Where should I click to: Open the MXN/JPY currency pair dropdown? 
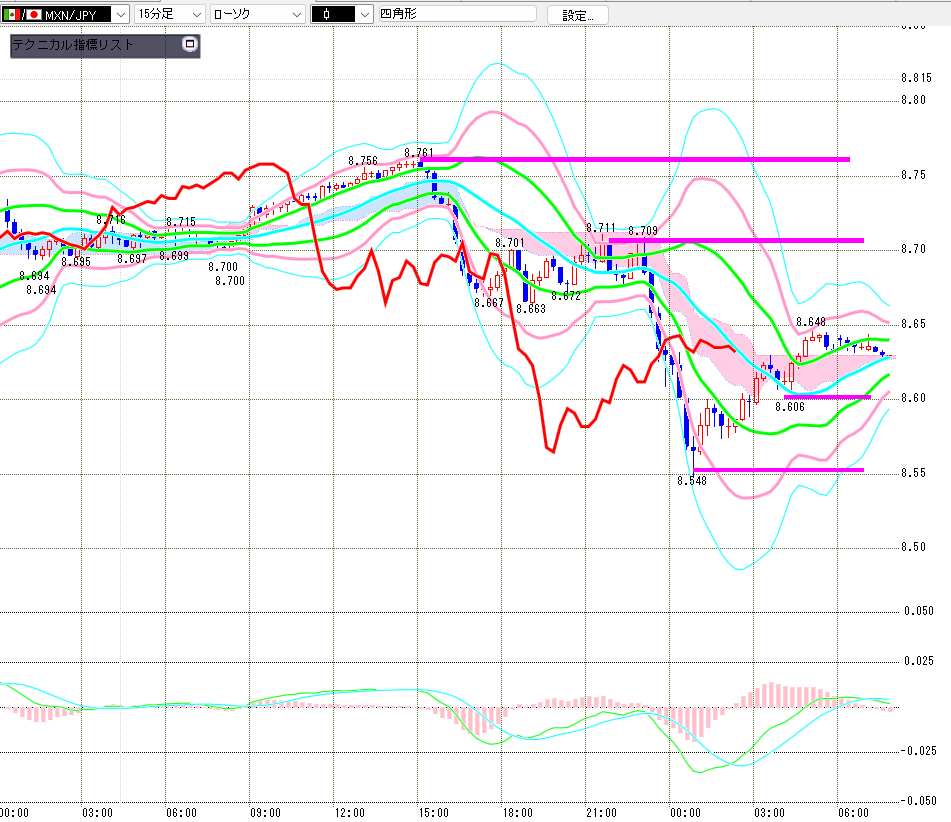pos(65,14)
